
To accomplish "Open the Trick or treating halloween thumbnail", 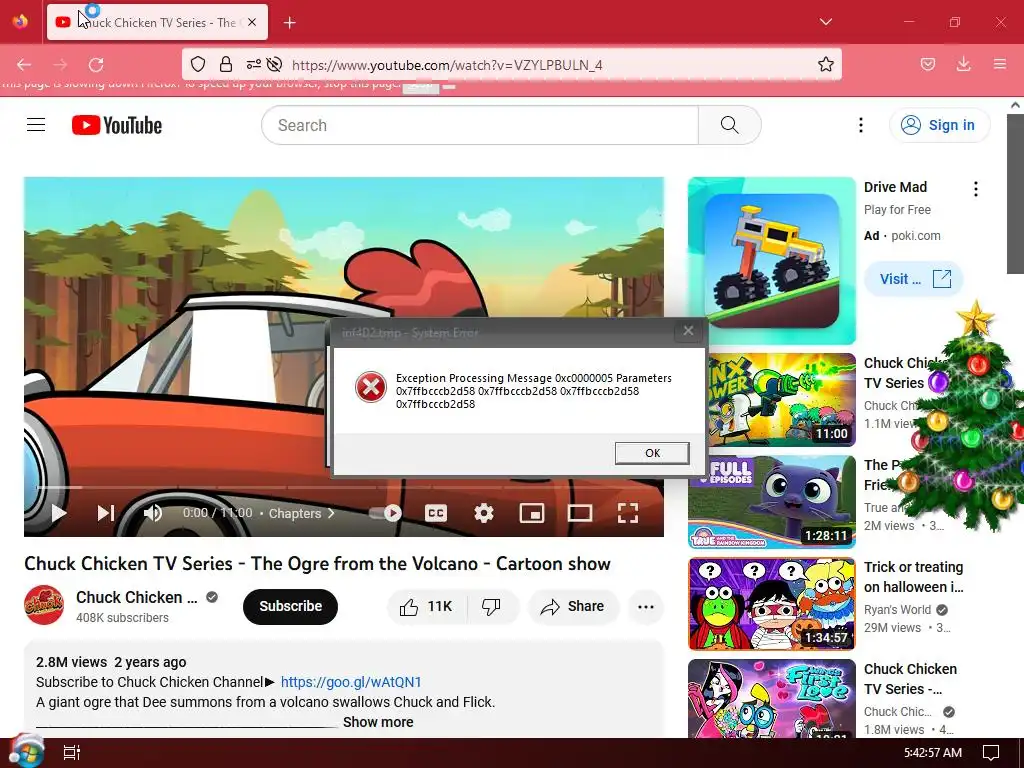I will tap(772, 604).
